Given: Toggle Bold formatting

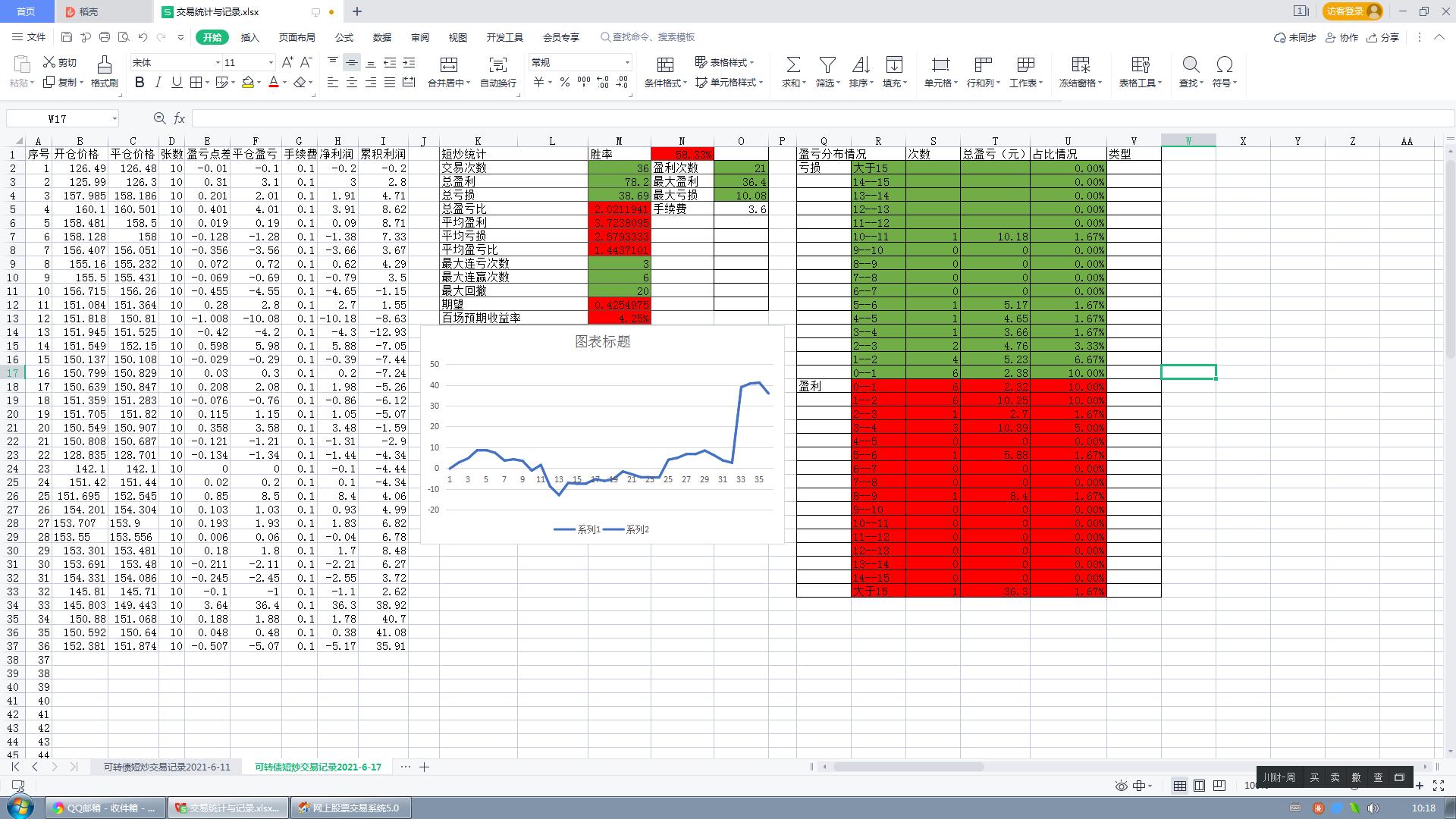Looking at the screenshot, I should pos(140,83).
